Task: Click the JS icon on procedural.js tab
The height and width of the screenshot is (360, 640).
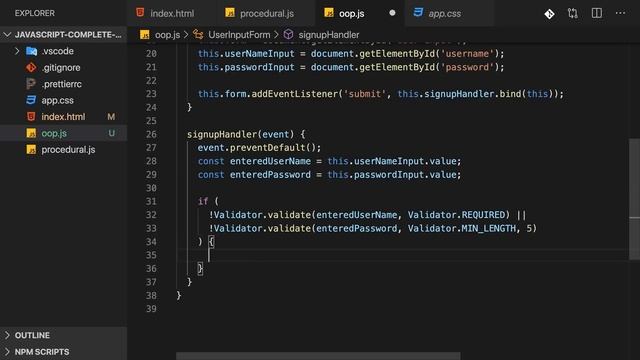Action: point(230,13)
